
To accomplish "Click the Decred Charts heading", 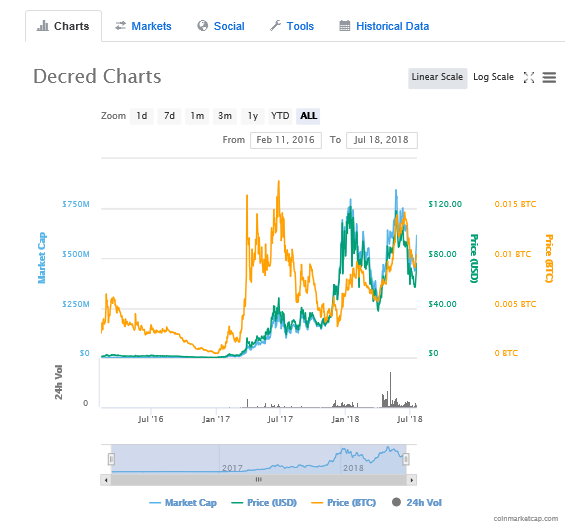I will pos(97,76).
